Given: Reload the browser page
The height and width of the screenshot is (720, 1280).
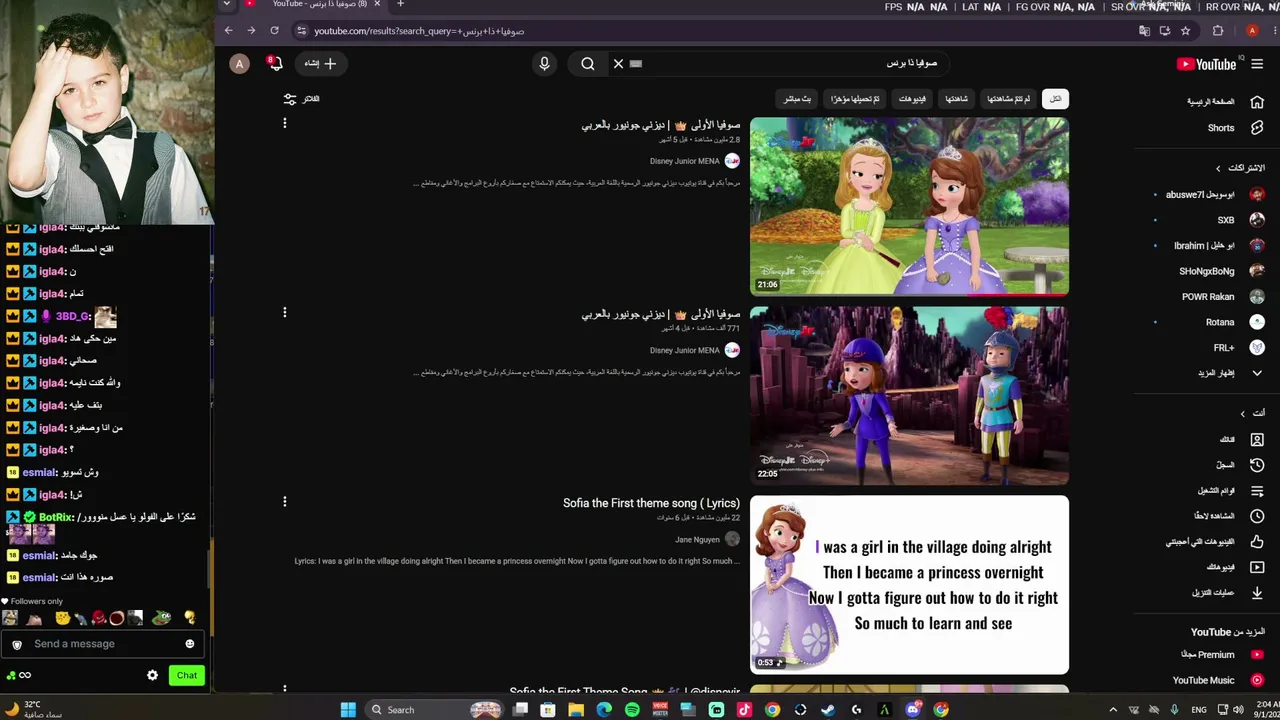Looking at the screenshot, I should tap(274, 31).
